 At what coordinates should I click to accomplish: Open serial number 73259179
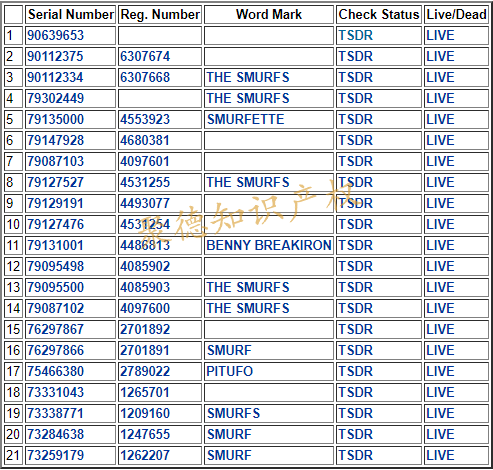tap(55, 455)
